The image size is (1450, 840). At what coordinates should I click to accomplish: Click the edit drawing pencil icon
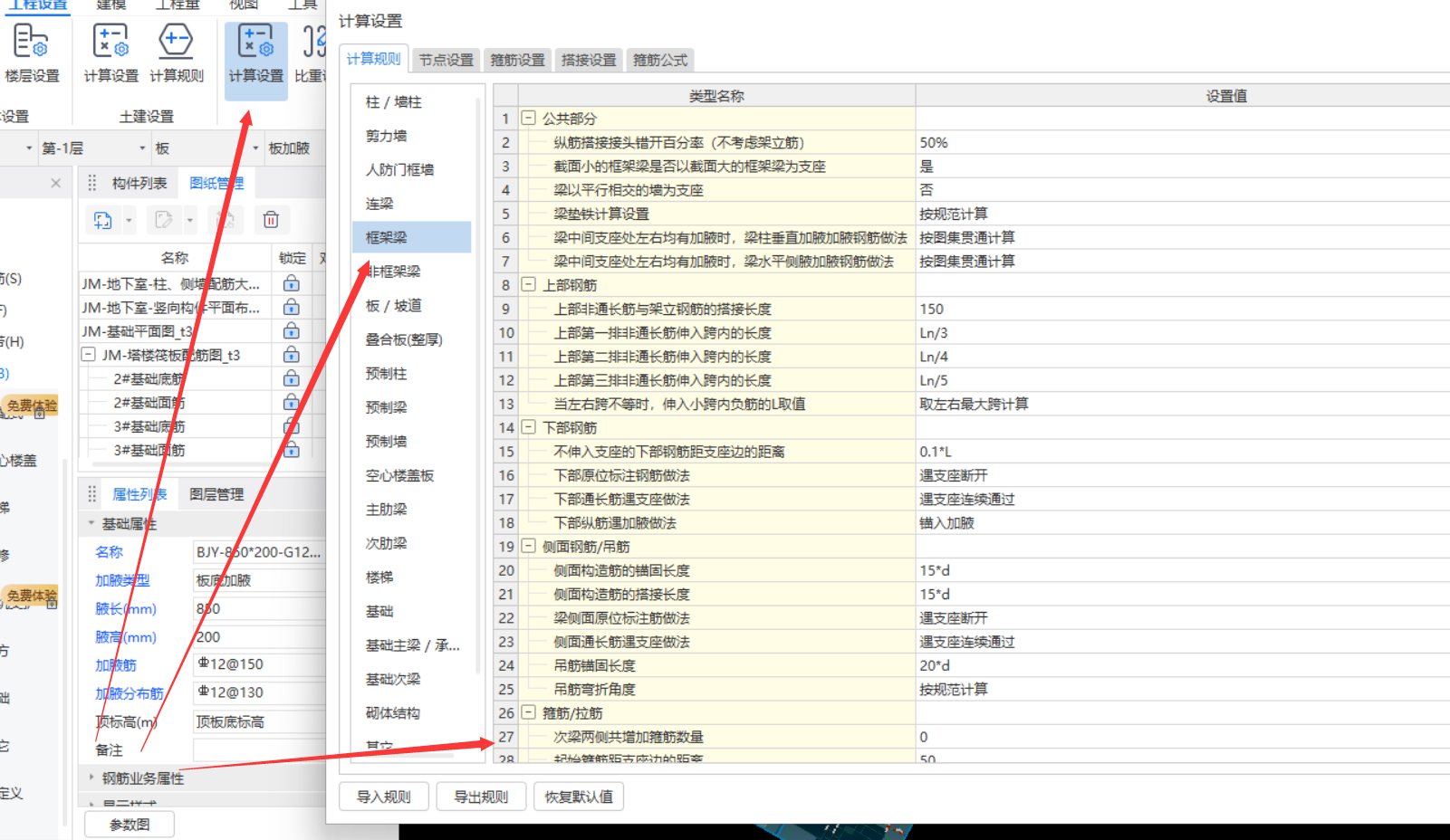click(x=164, y=220)
